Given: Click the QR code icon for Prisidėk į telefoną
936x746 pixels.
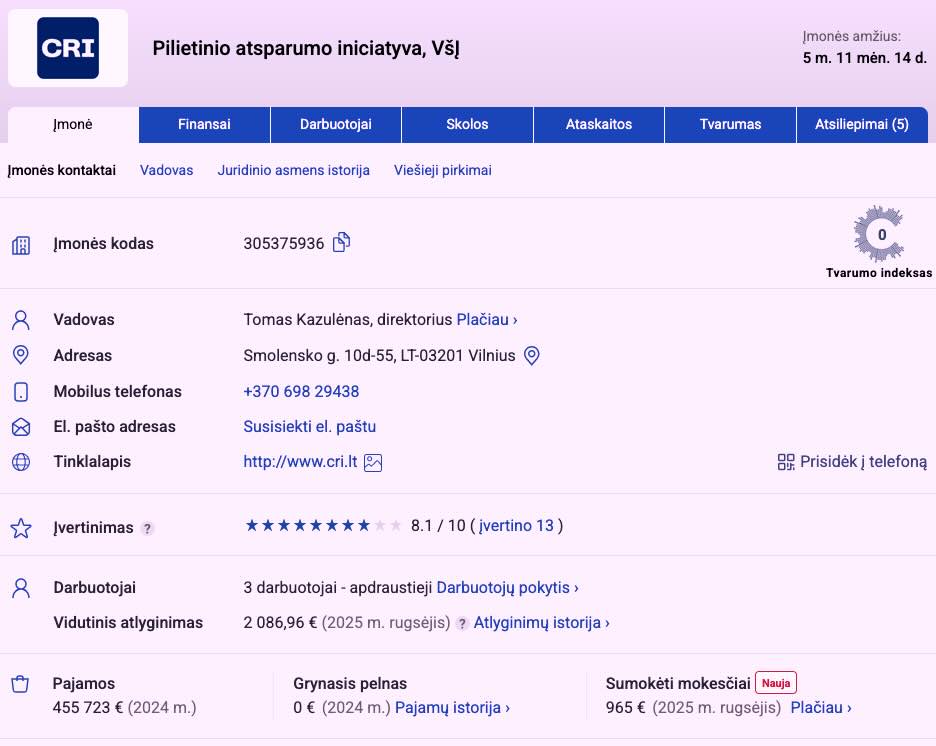Looking at the screenshot, I should (x=786, y=462).
